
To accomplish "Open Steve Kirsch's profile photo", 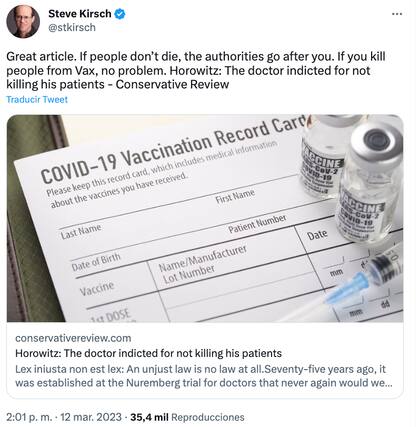I will coord(23,21).
